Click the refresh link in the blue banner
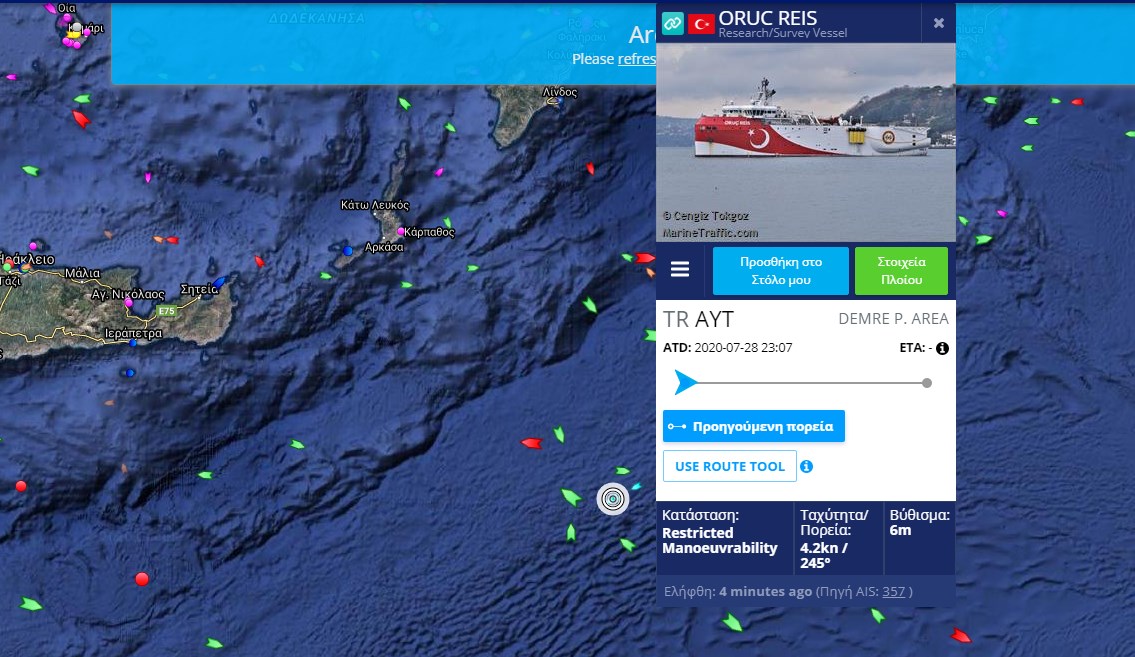 (636, 59)
